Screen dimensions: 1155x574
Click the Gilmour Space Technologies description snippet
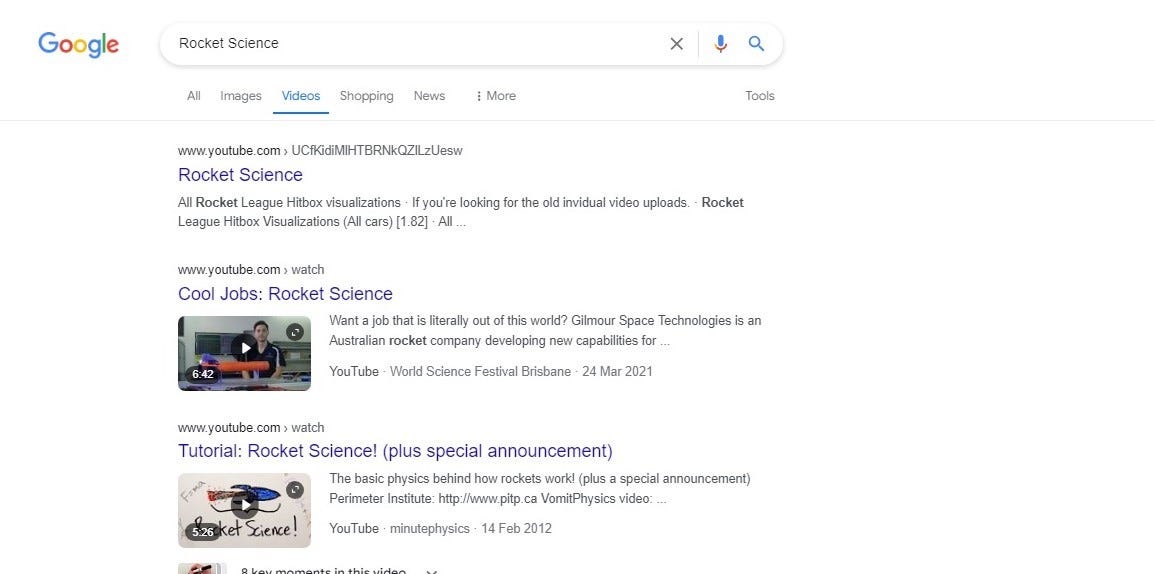point(545,331)
